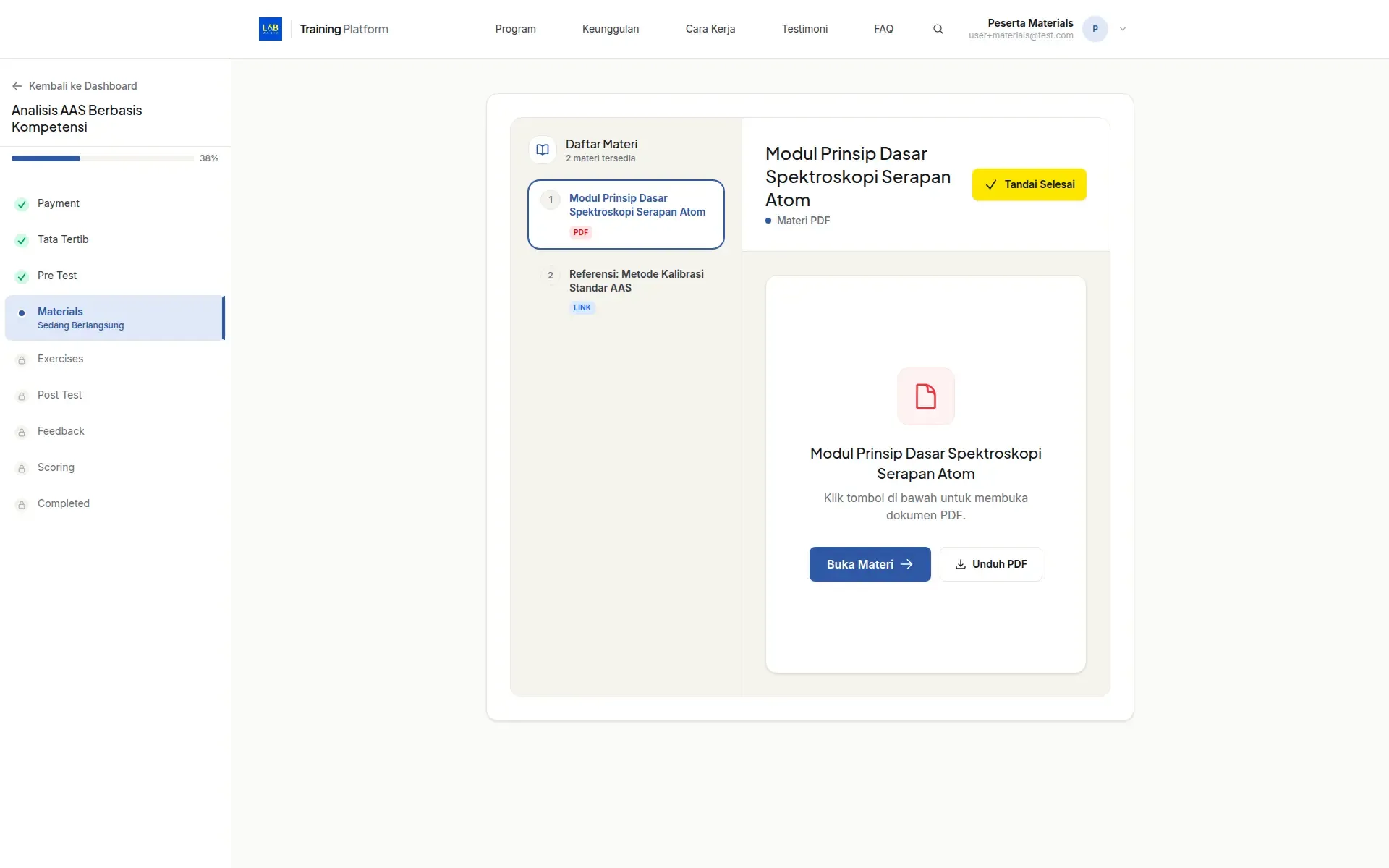
Task: Mark material done with Tandai Selesai
Action: pos(1029,184)
